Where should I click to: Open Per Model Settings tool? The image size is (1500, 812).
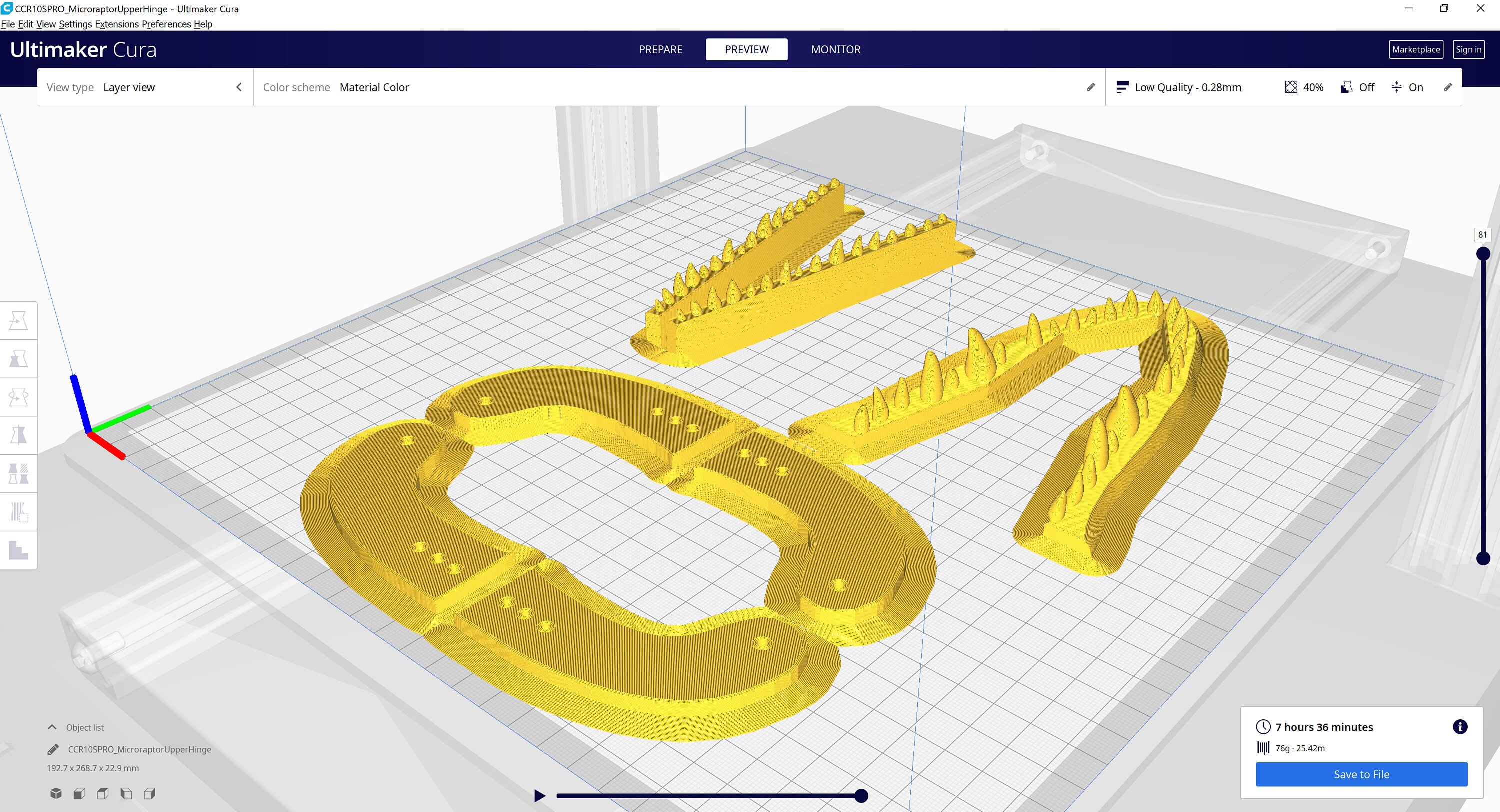[18, 474]
